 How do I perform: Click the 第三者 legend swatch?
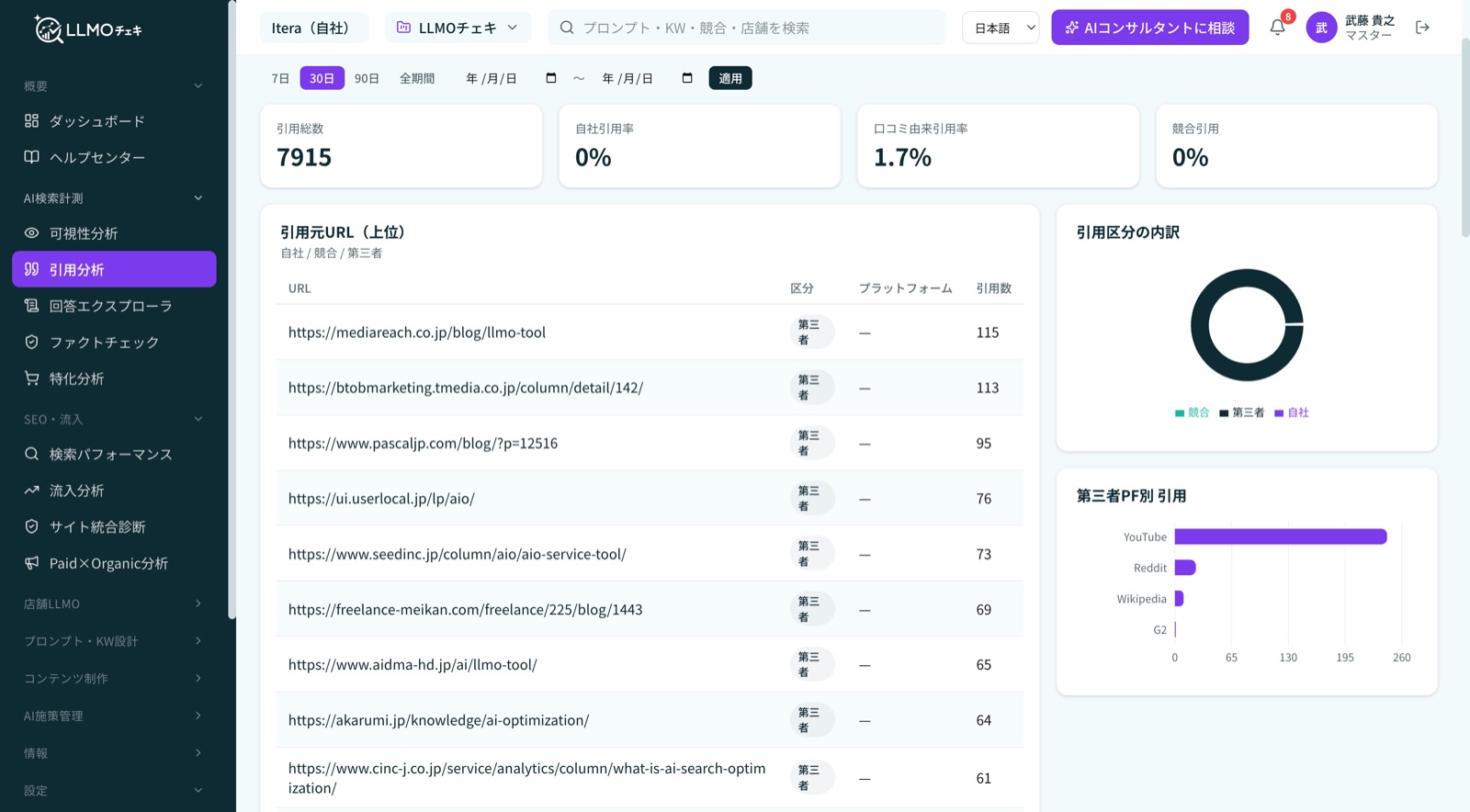click(1224, 413)
